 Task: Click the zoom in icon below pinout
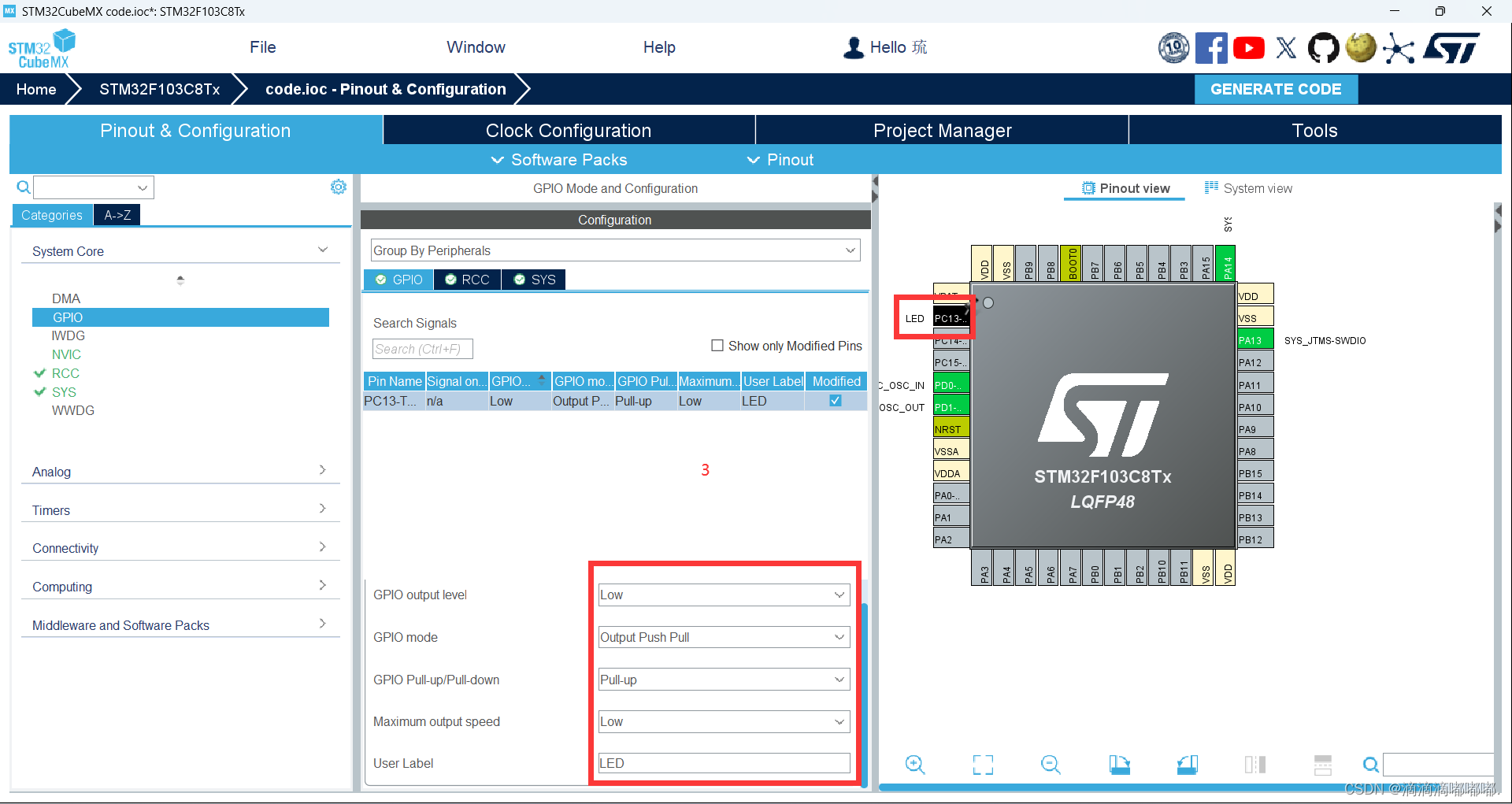point(914,765)
